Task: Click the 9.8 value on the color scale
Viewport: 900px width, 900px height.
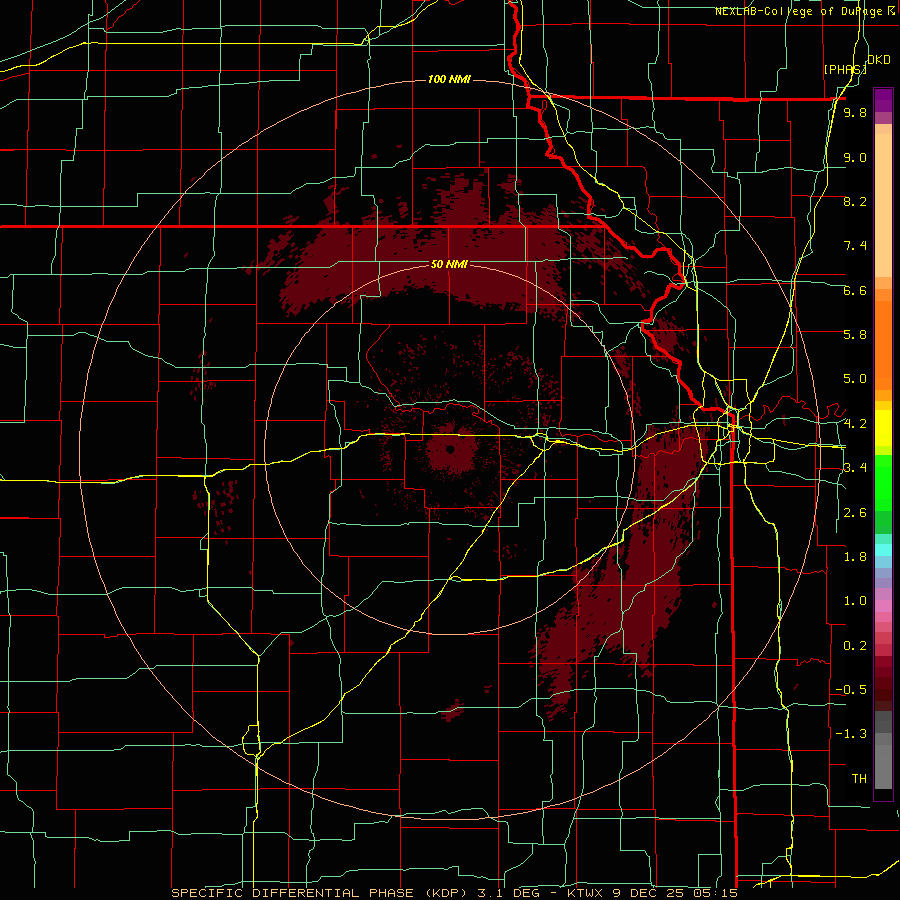Action: [855, 112]
